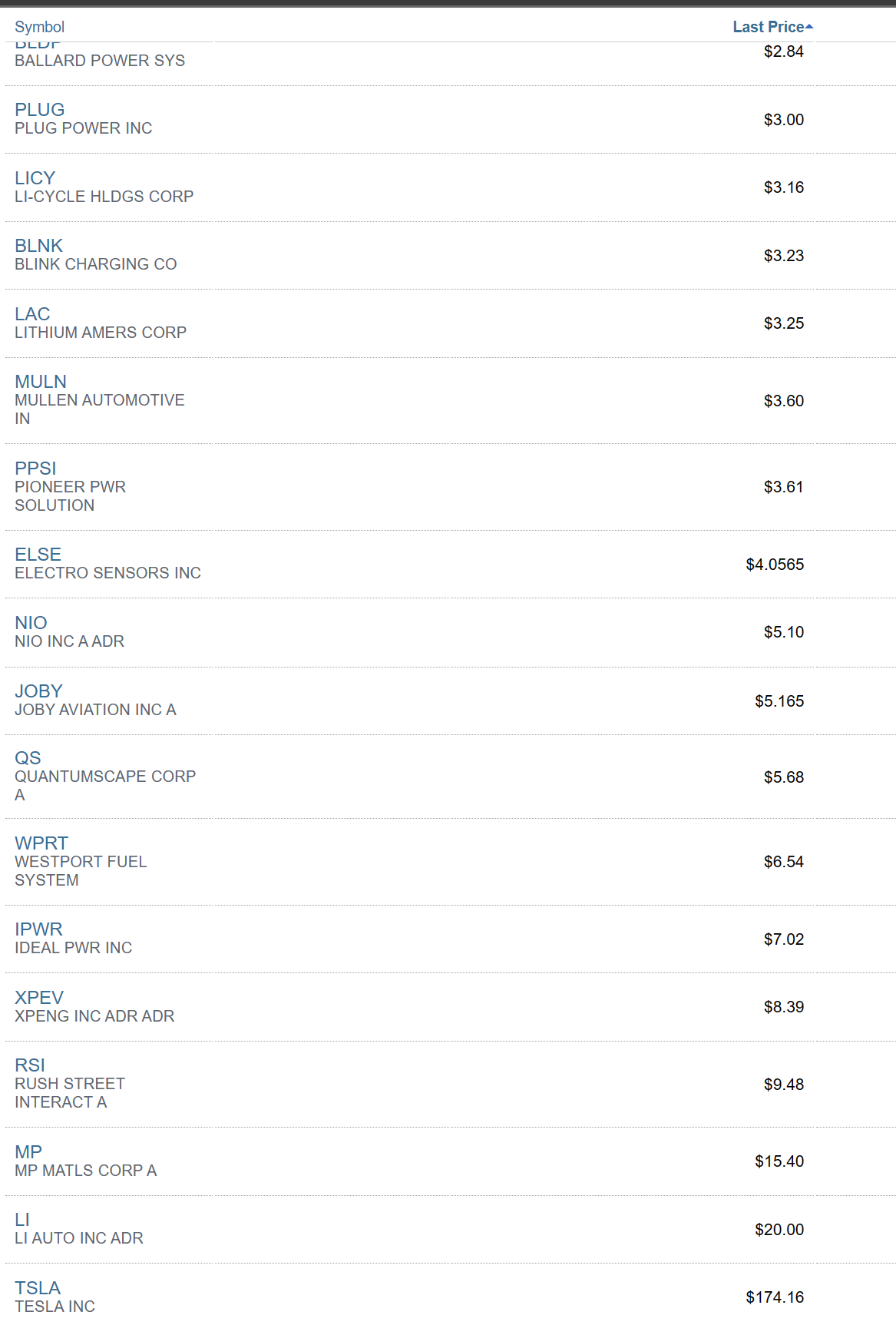Image resolution: width=896 pixels, height=1325 pixels.
Task: Open the TSLA stock quote link
Action: pyautogui.click(x=38, y=1288)
